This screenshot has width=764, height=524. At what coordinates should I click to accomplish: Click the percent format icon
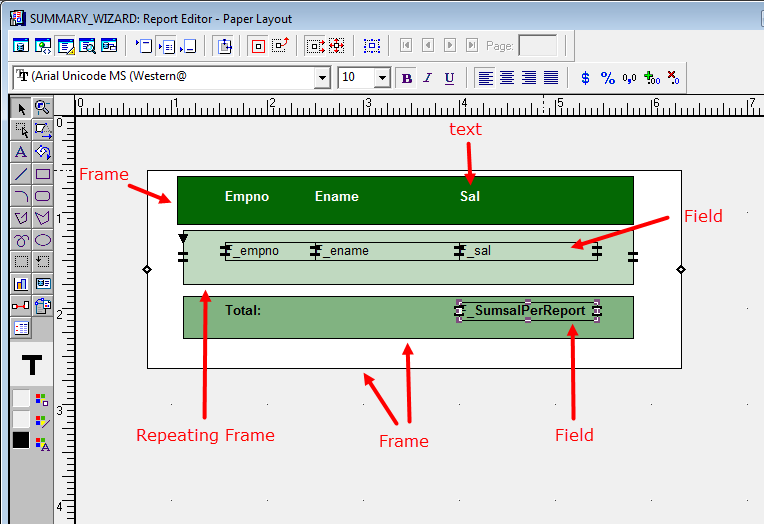(607, 78)
